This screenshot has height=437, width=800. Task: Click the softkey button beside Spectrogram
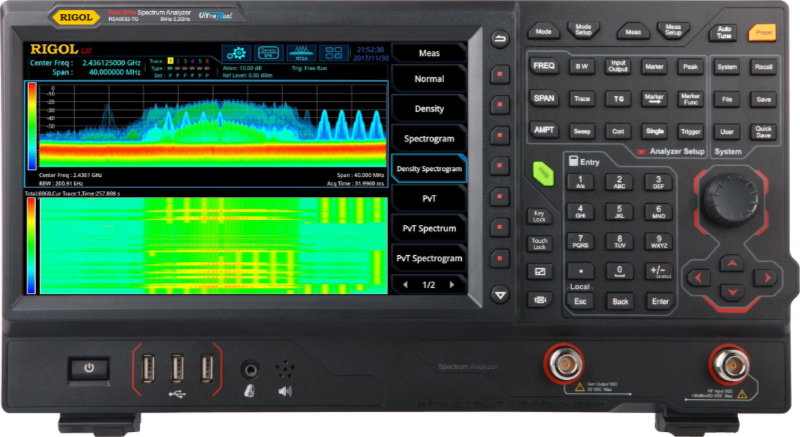tap(500, 136)
